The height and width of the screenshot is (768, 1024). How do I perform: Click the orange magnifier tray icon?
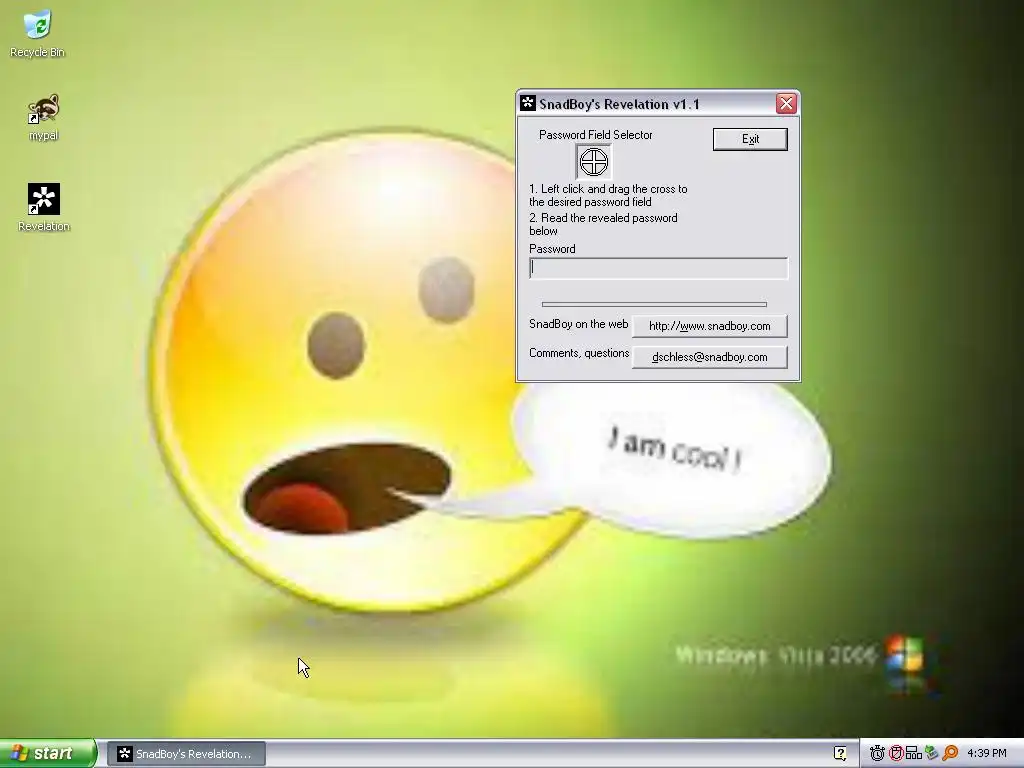point(950,754)
